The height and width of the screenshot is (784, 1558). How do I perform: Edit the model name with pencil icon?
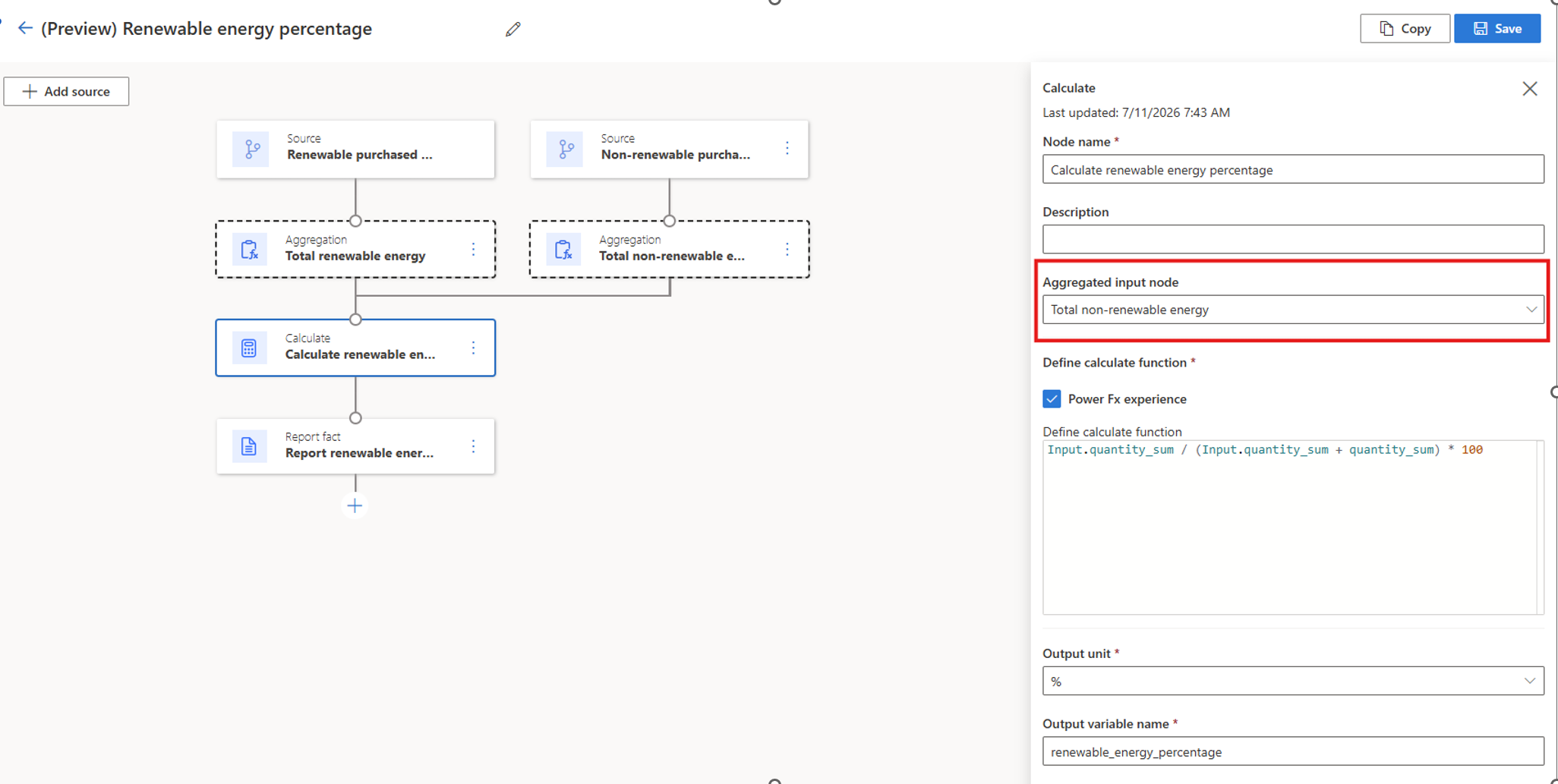pos(513,29)
